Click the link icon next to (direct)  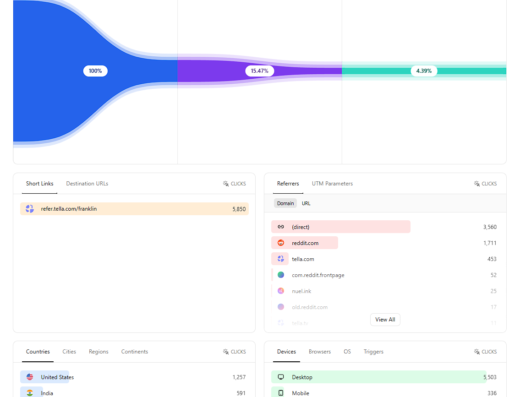[x=281, y=227]
